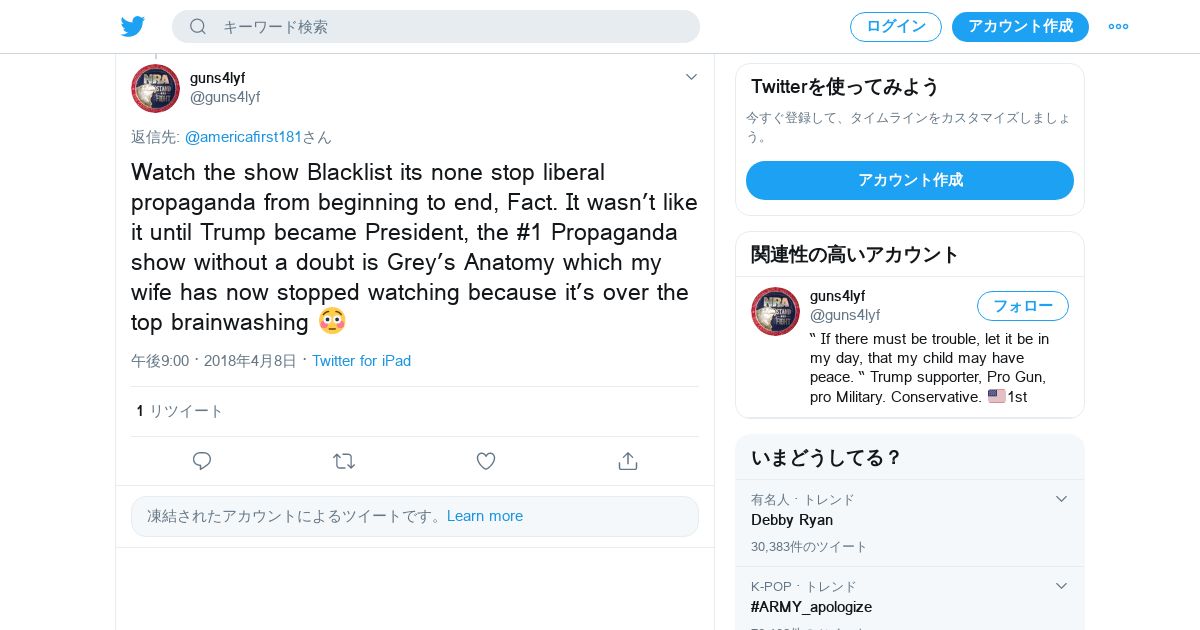The height and width of the screenshot is (630, 1200).
Task: Click the Twitter bird logo
Action: click(133, 26)
